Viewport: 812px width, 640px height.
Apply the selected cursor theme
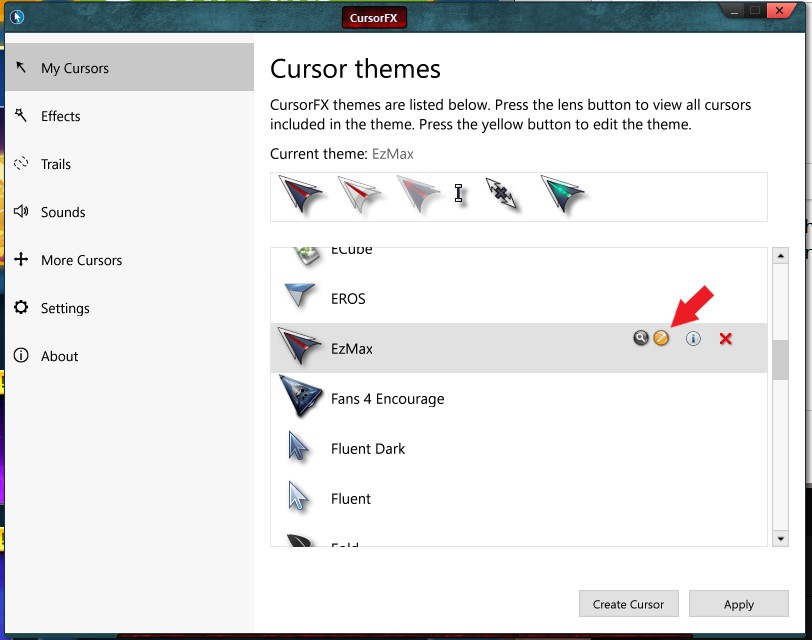[x=738, y=604]
